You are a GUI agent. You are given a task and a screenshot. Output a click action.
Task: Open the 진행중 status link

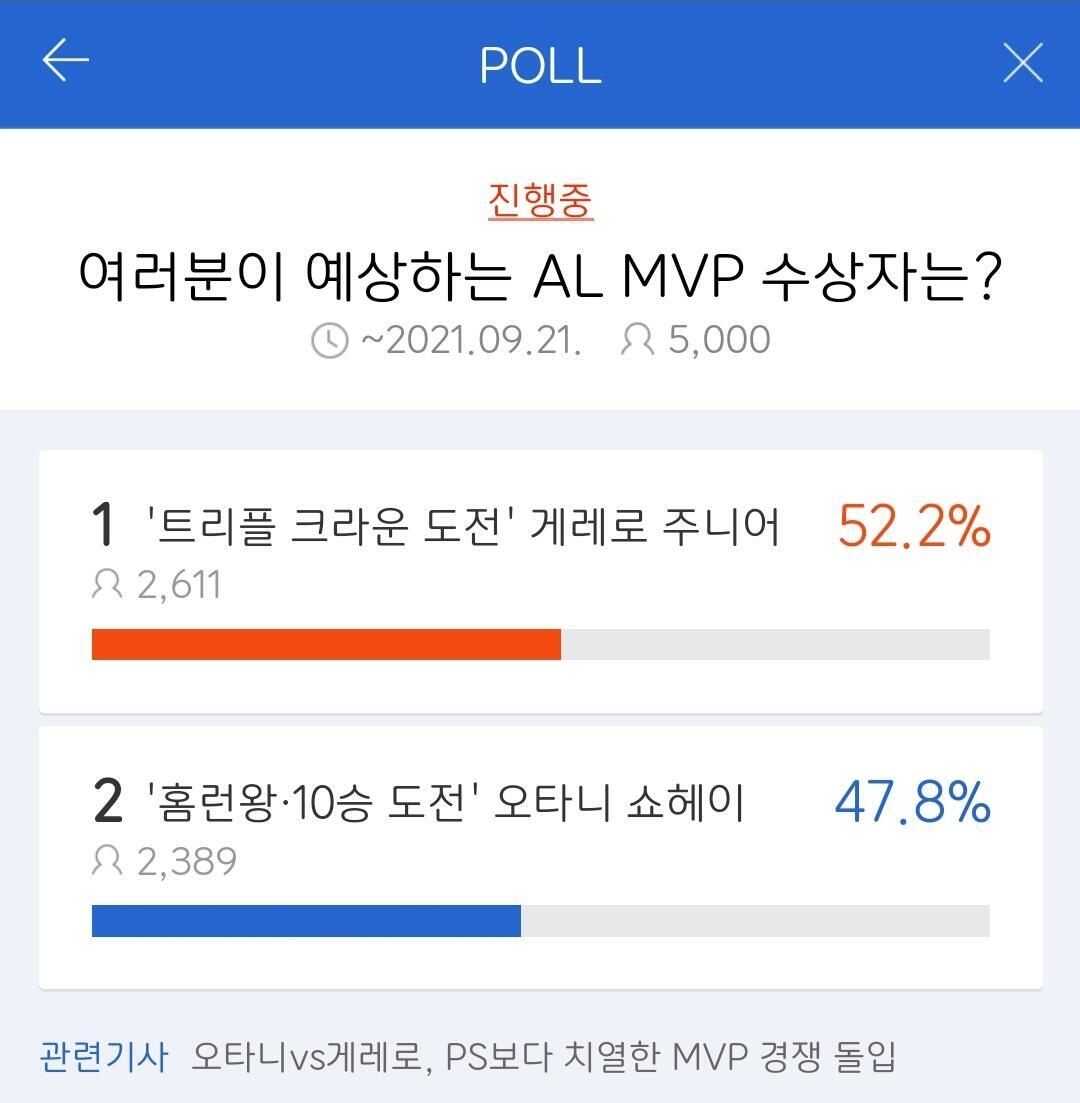click(540, 200)
